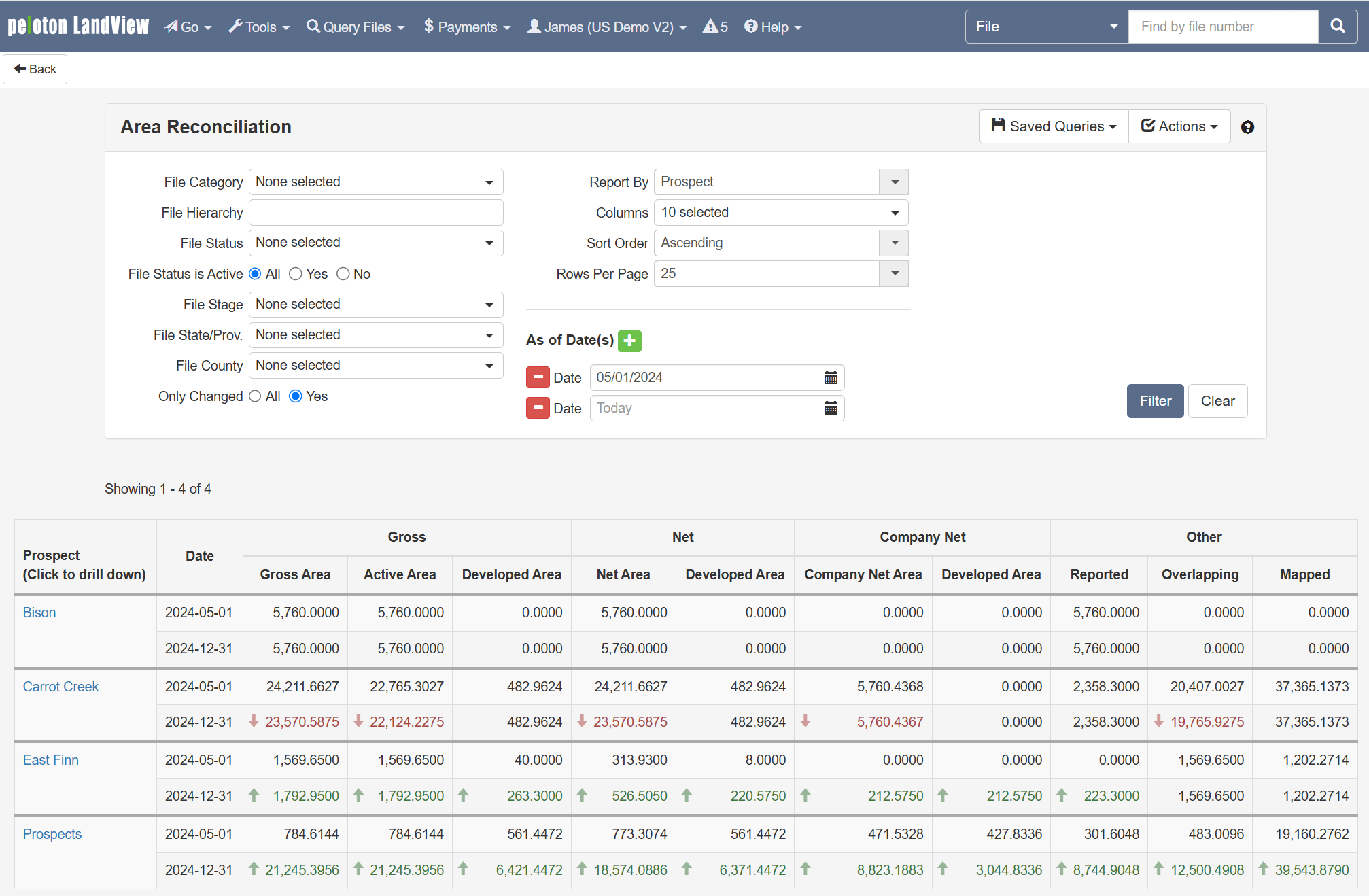Select Yes for File Status is Active
This screenshot has height=896, width=1369.
click(296, 274)
